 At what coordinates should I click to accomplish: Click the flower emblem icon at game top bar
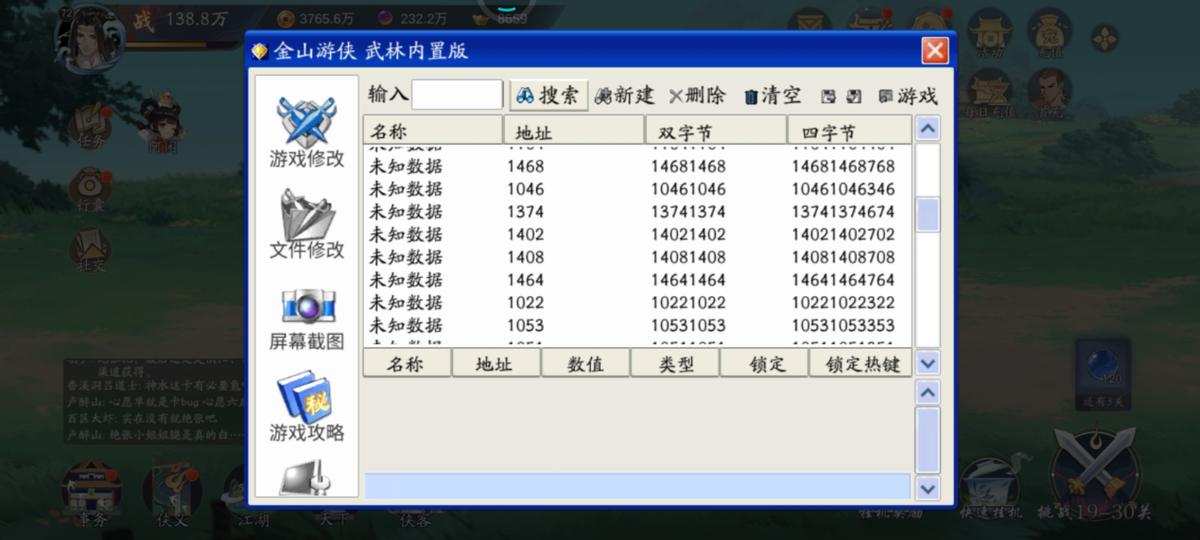[x=1104, y=39]
